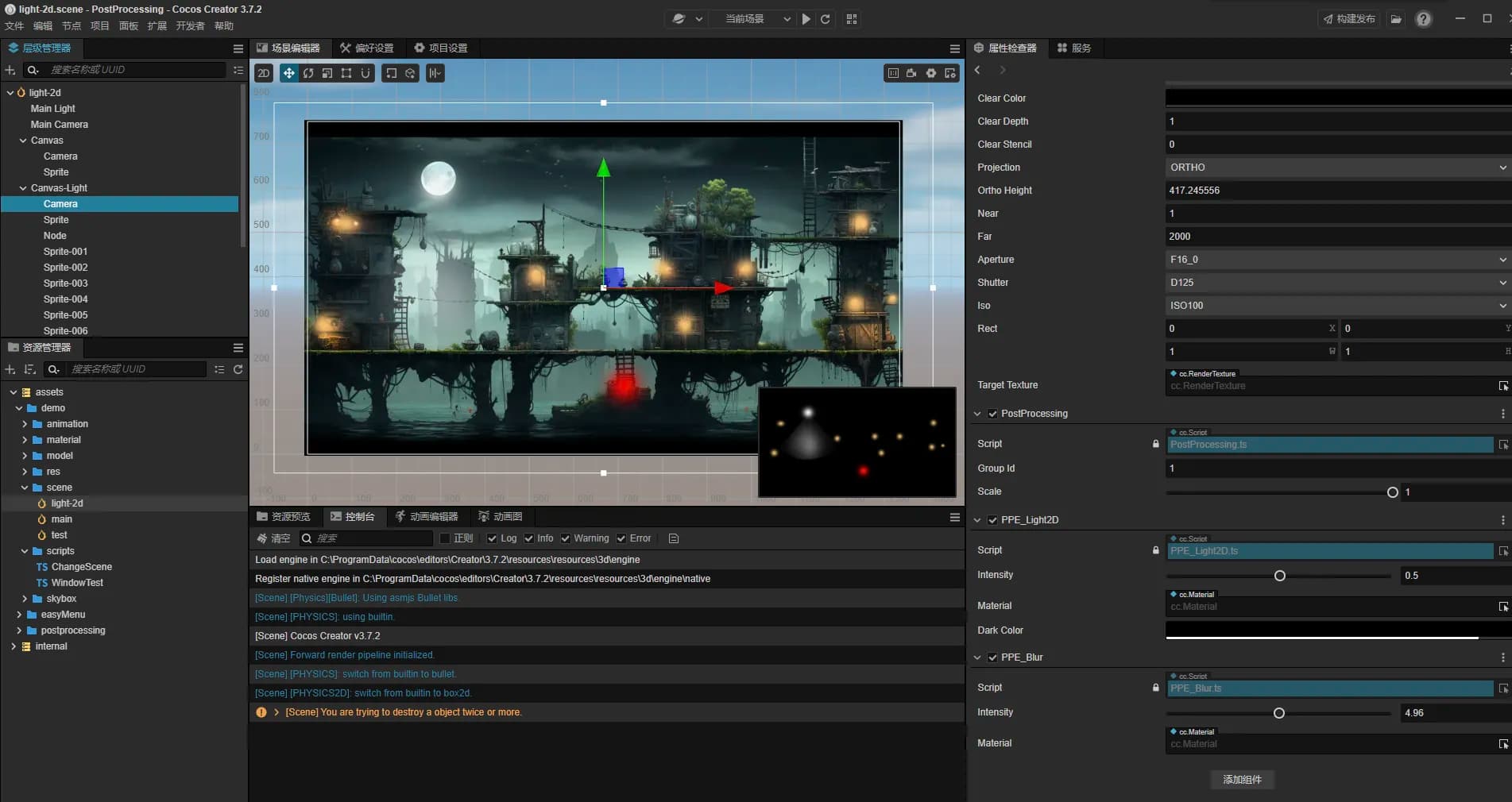Open scene gear settings in viewport toolbar
Image resolution: width=1512 pixels, height=802 pixels.
tap(931, 73)
